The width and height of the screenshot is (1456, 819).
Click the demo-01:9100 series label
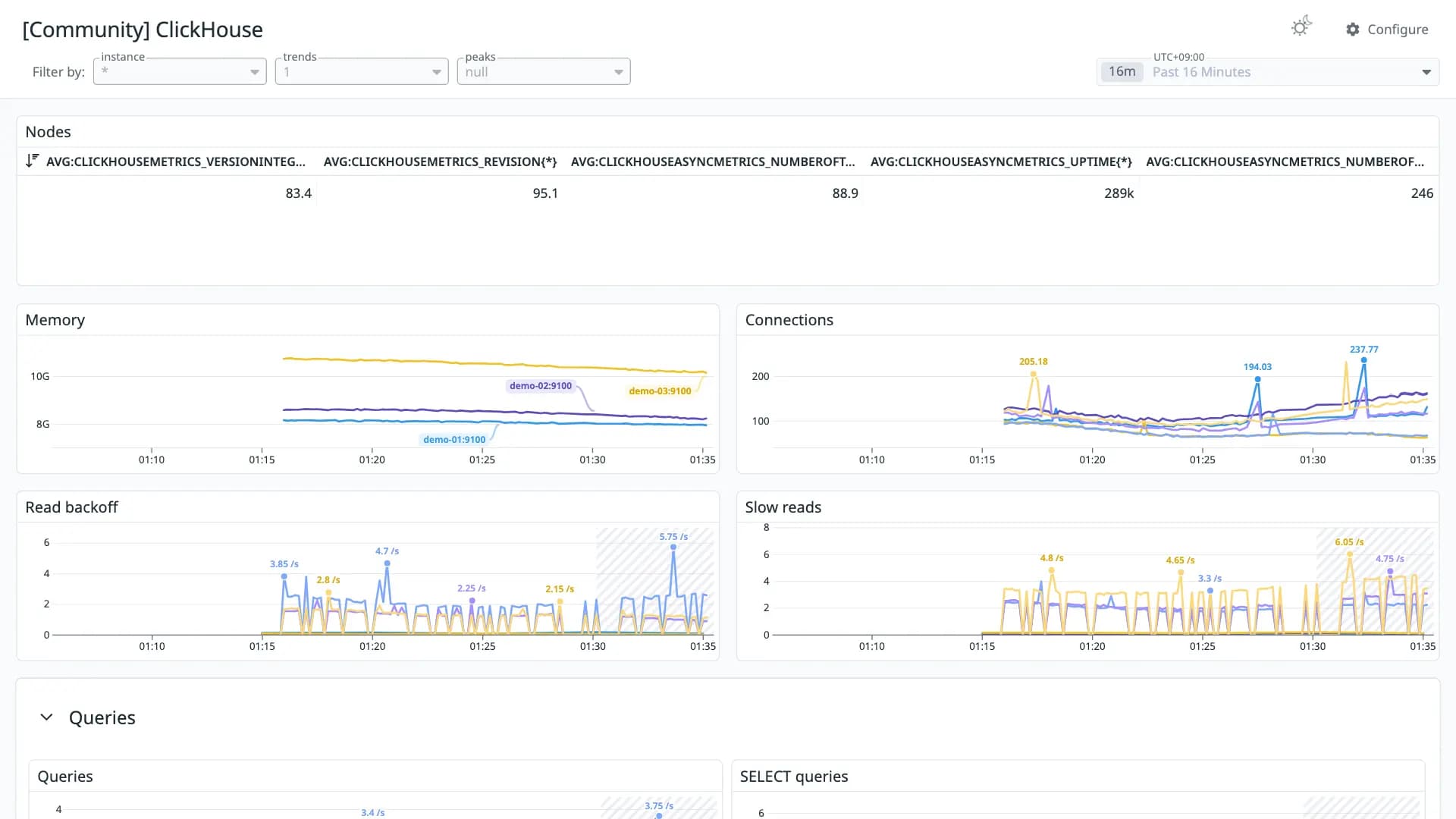(x=454, y=440)
